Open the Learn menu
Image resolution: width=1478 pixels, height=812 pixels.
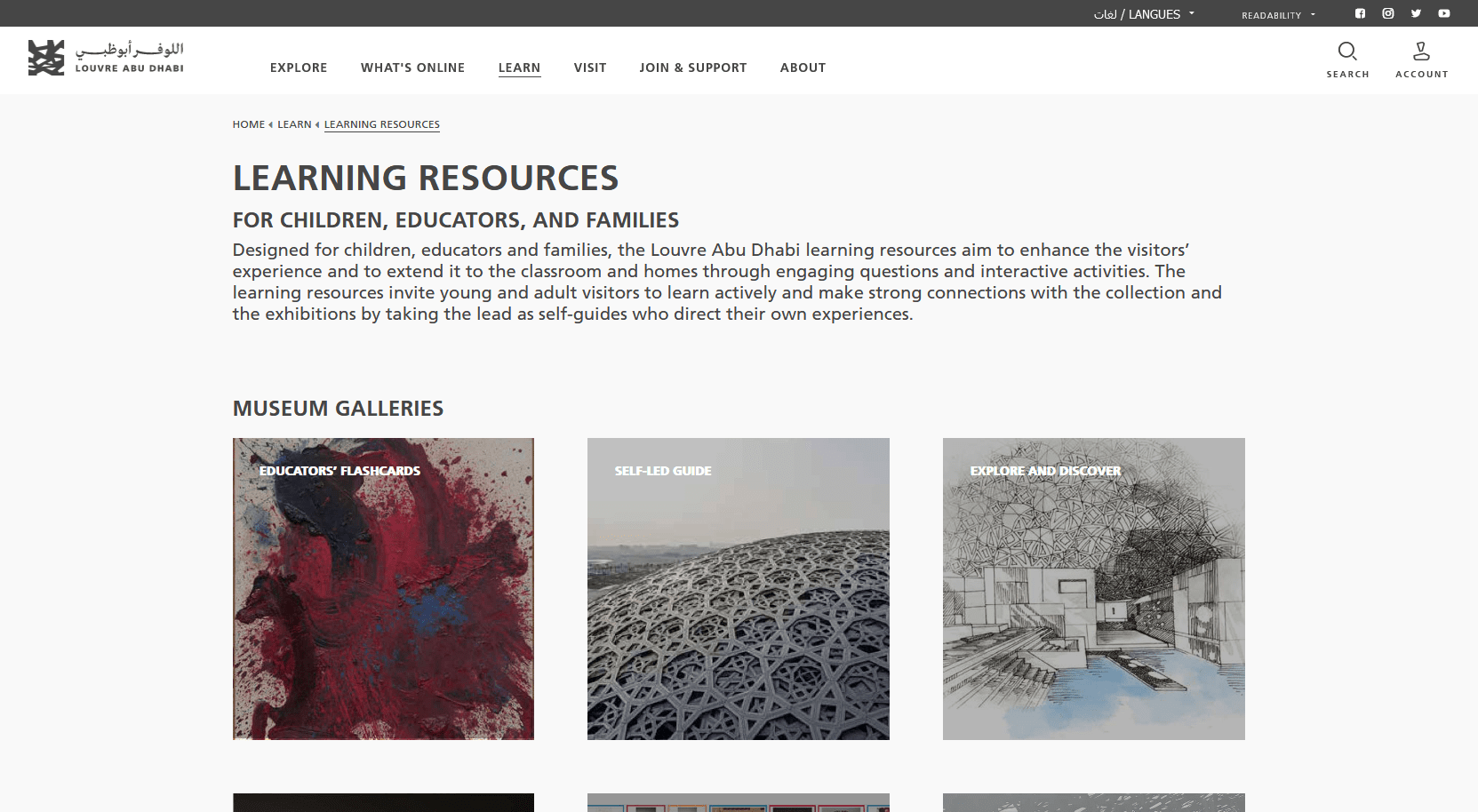[519, 68]
